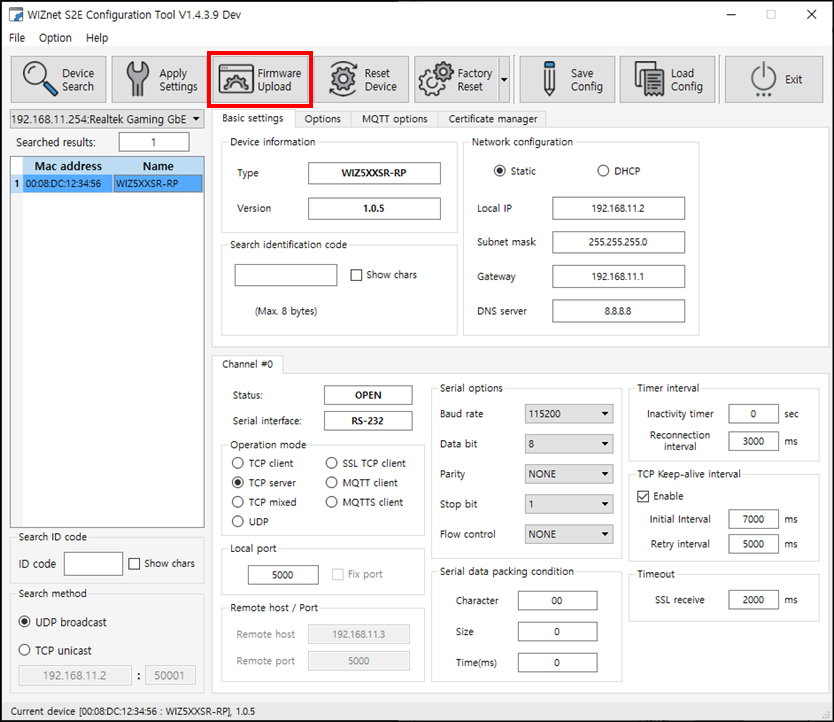834x722 pixels.
Task: Click the packing condition Size field
Action: click(x=557, y=632)
